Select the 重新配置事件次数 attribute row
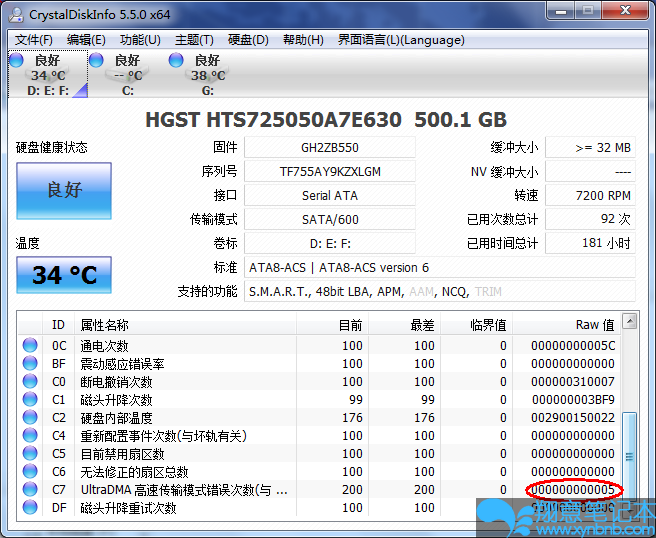 [320, 436]
